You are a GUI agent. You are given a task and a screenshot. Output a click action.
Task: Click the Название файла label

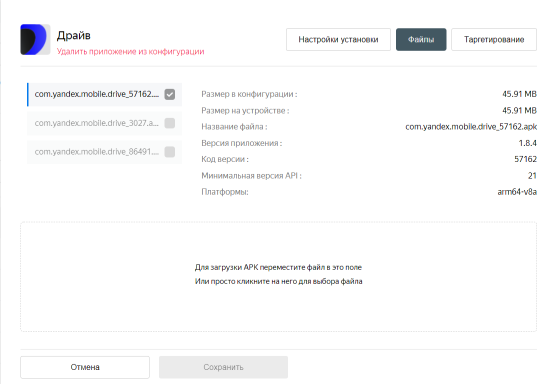[235, 127]
